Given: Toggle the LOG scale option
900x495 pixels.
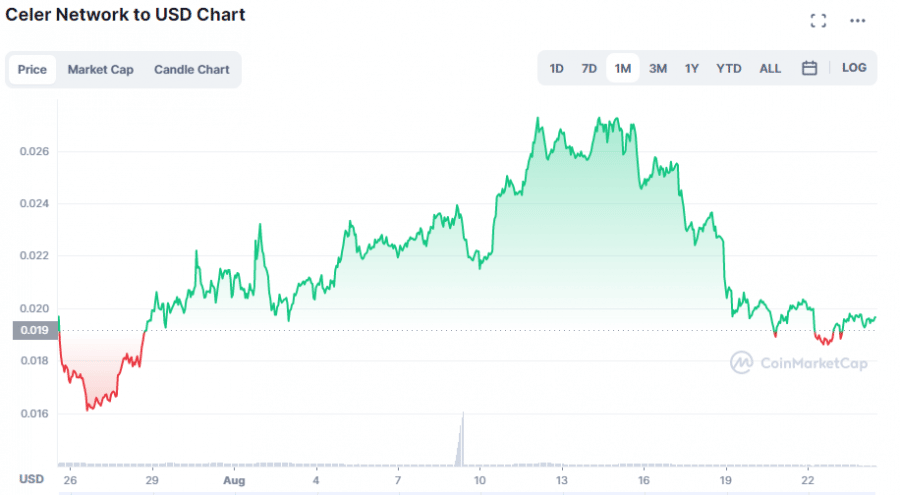Looking at the screenshot, I should pyautogui.click(x=854, y=68).
